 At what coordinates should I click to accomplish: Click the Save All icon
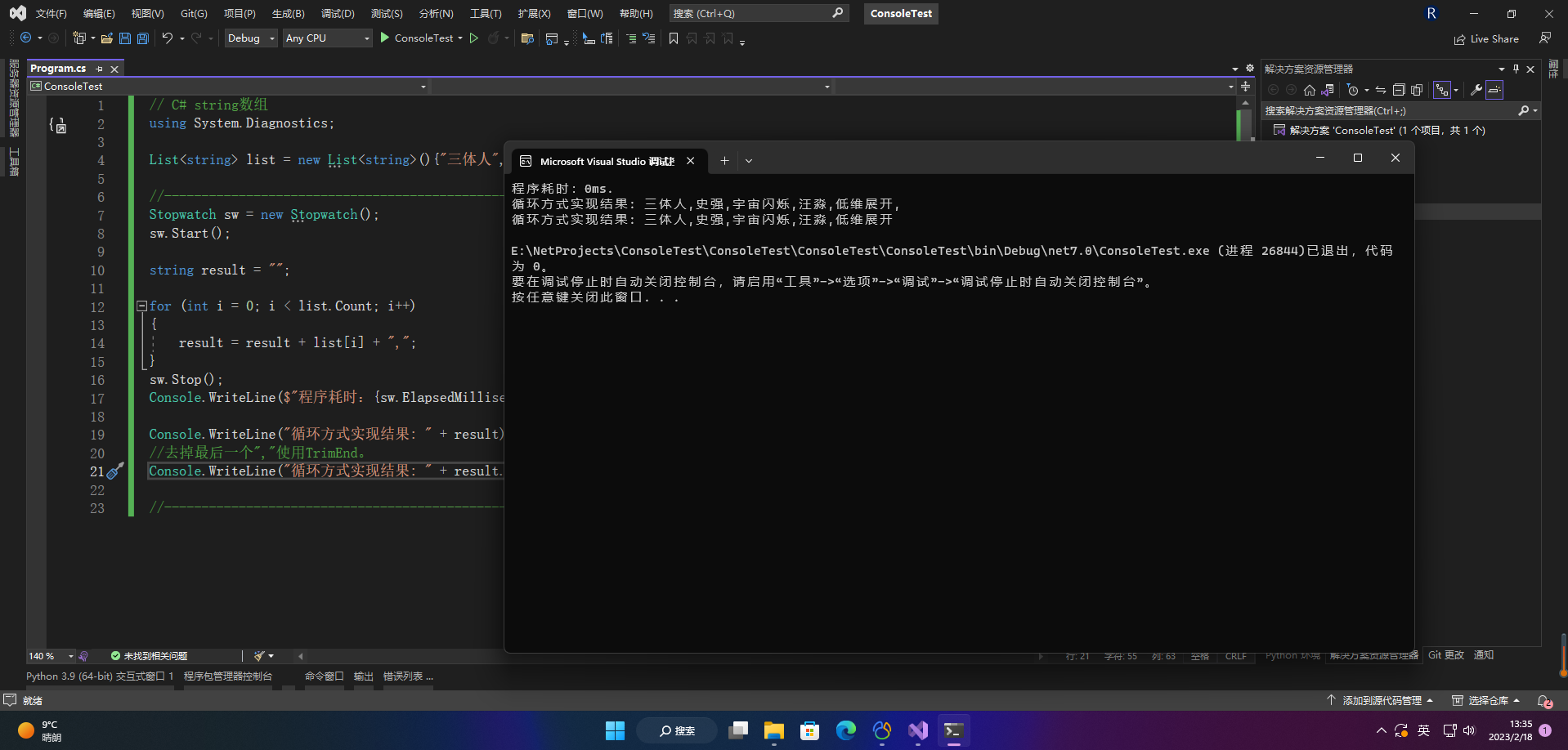point(143,38)
